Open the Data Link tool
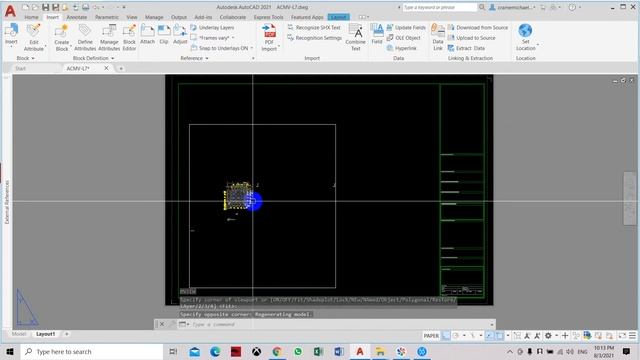The height and width of the screenshot is (360, 640). [438, 38]
